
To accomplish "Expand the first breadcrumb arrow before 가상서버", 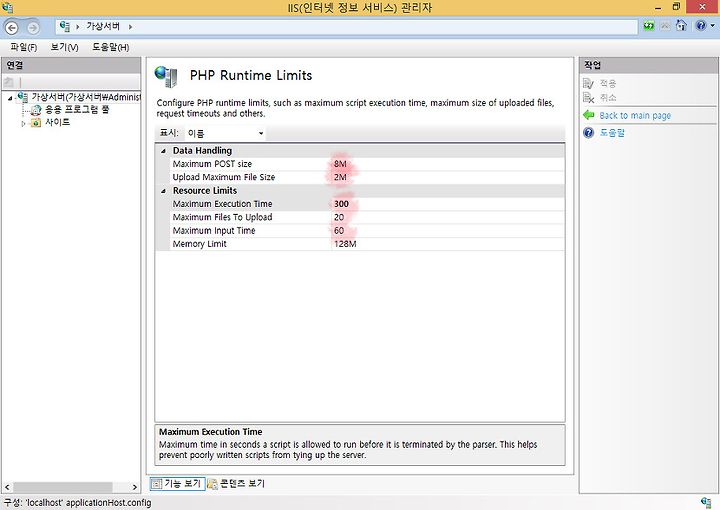I will [77, 27].
